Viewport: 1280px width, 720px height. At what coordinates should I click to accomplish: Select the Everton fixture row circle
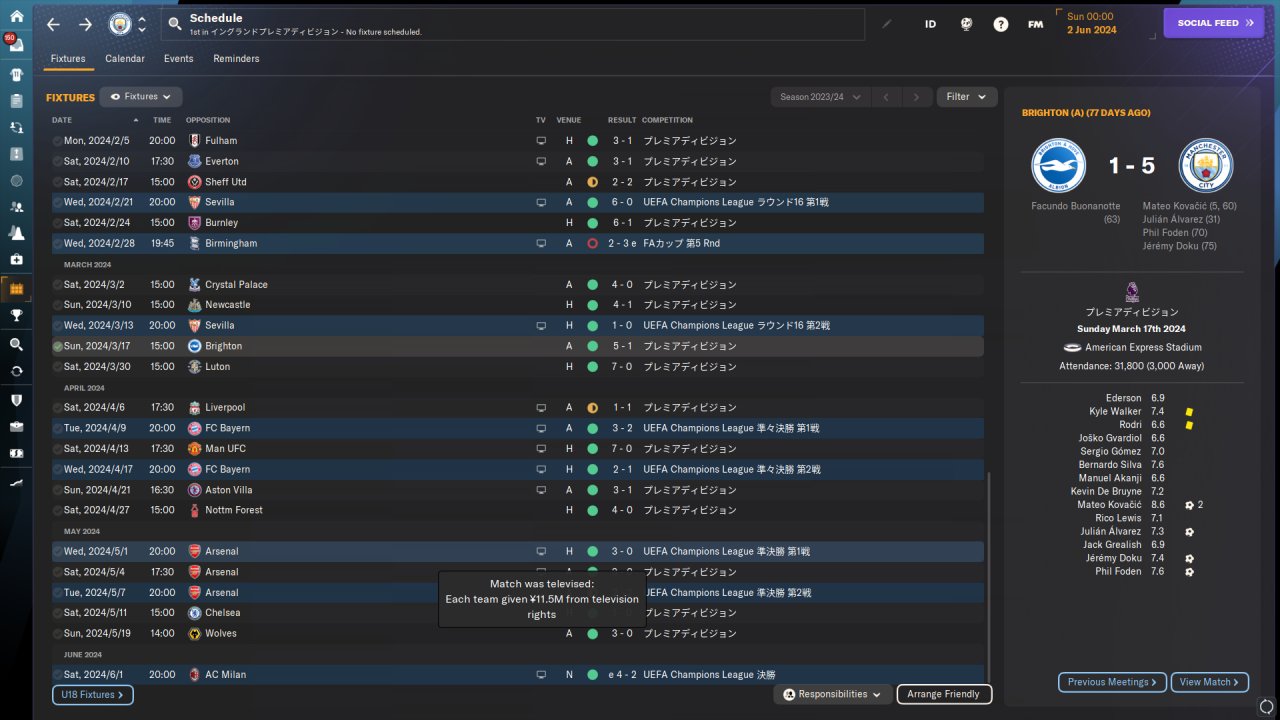[x=57, y=161]
